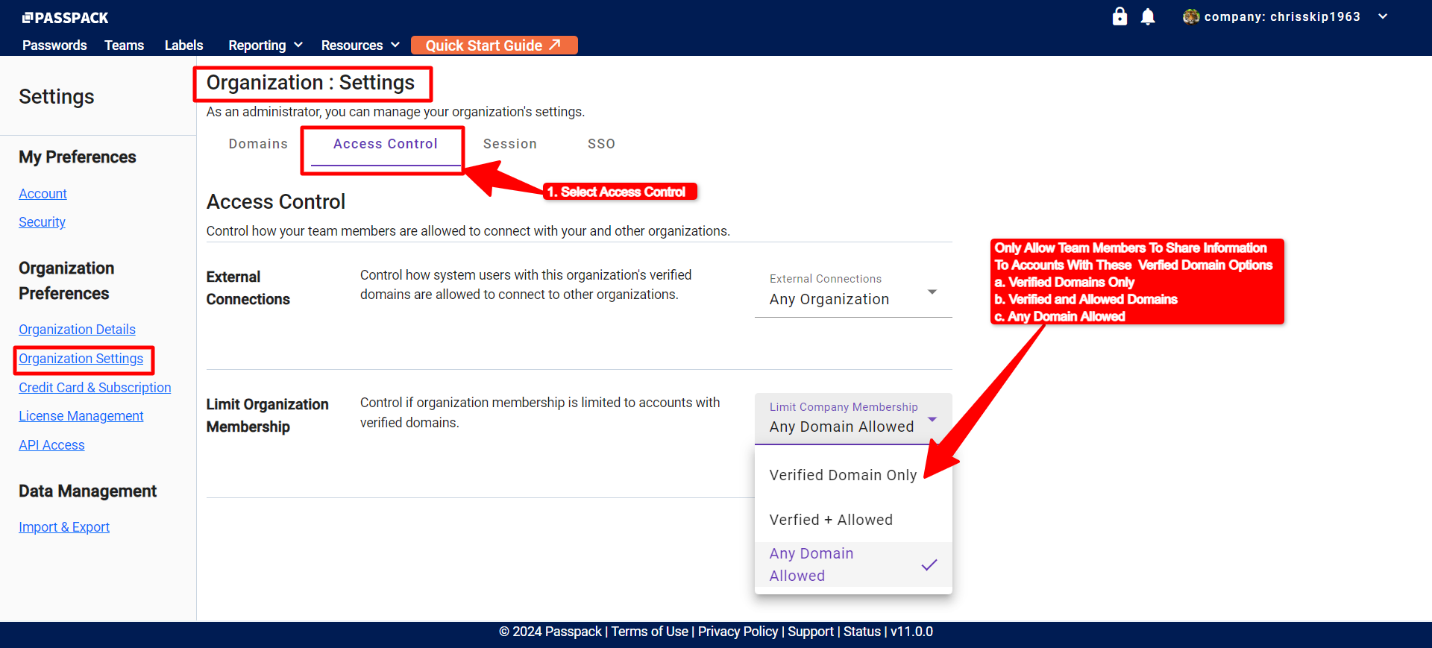Click the 'Organization Preferences' section heading
This screenshot has height=648, width=1432.
pyautogui.click(x=67, y=281)
